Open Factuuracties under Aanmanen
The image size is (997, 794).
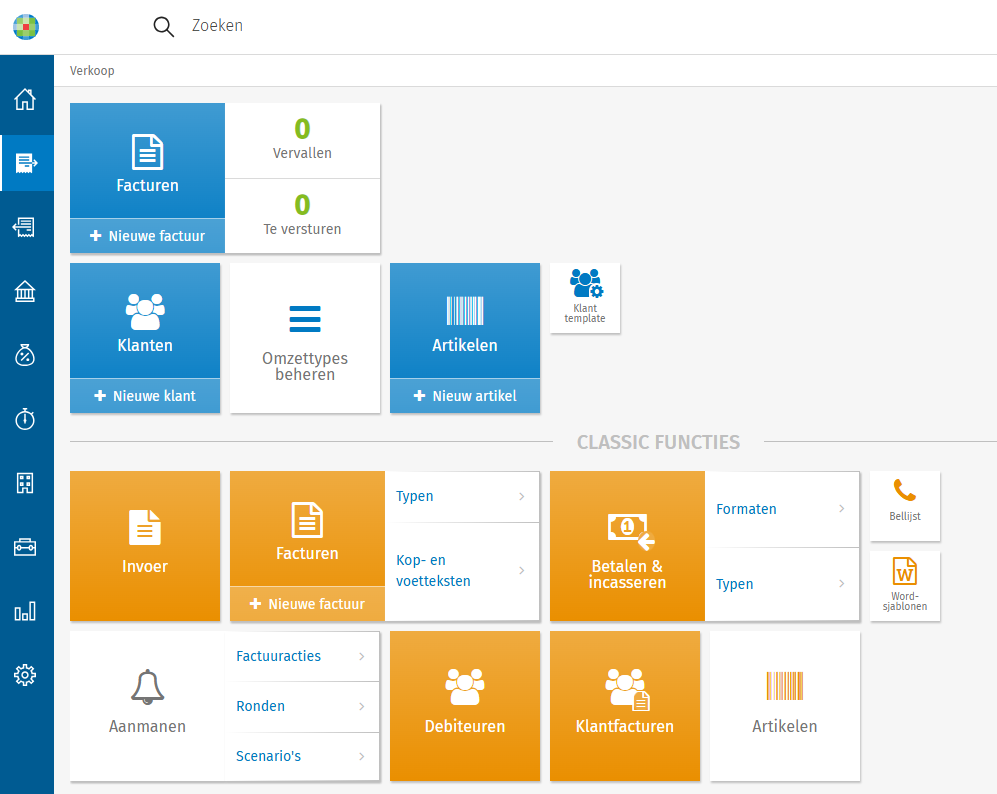tap(302, 656)
